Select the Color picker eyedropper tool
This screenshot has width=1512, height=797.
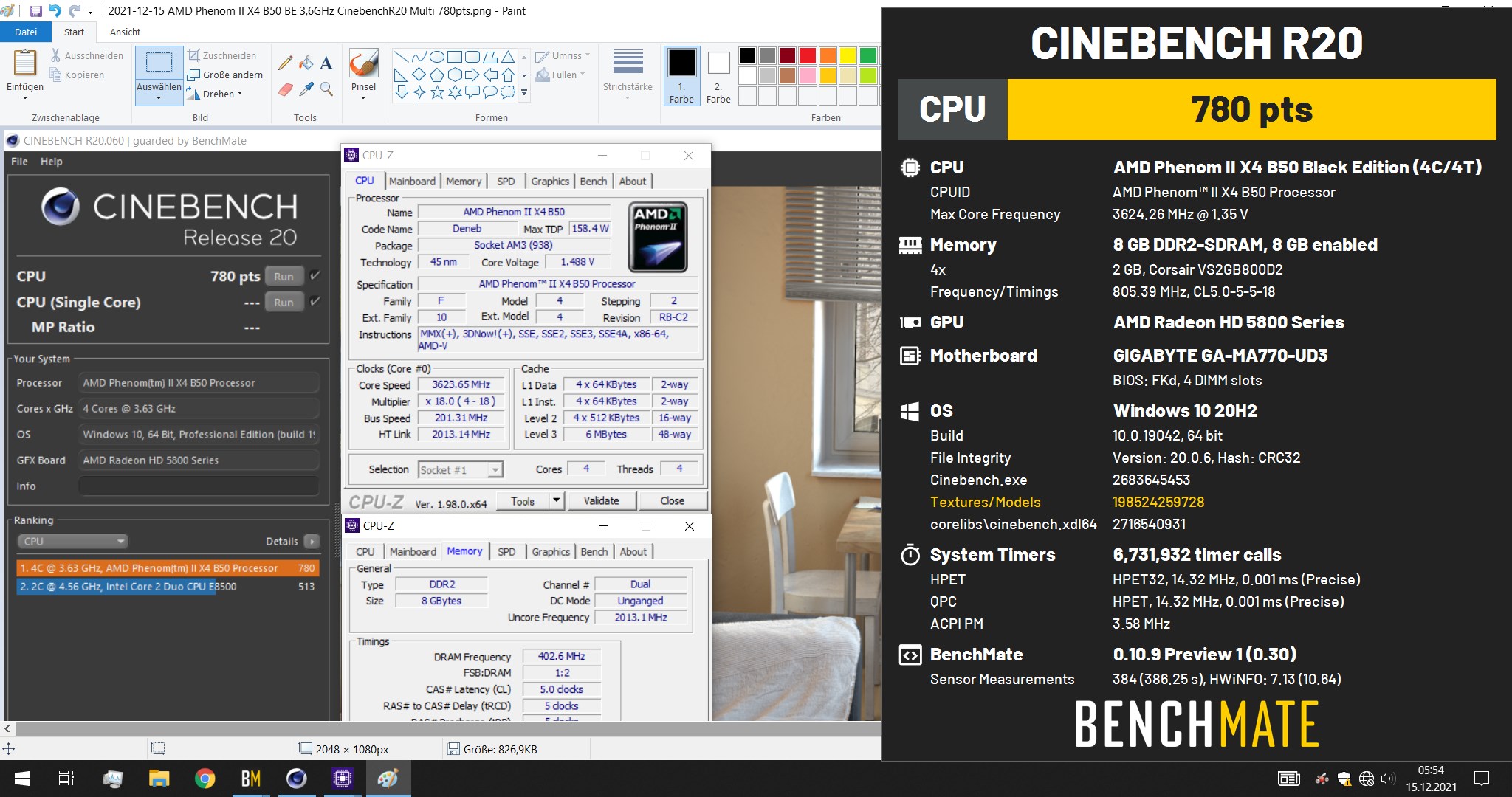click(306, 89)
